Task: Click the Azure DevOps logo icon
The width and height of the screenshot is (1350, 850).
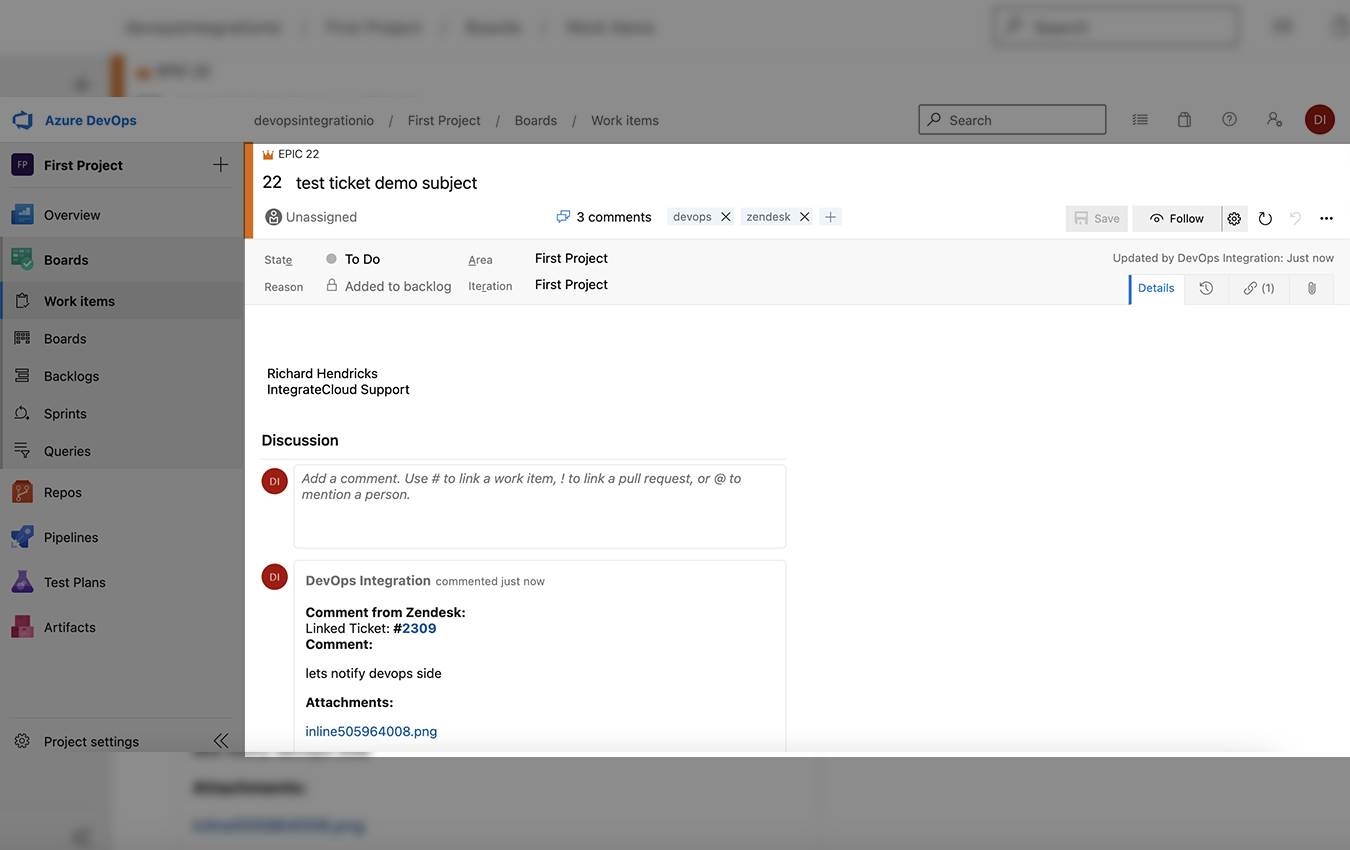Action: [23, 121]
